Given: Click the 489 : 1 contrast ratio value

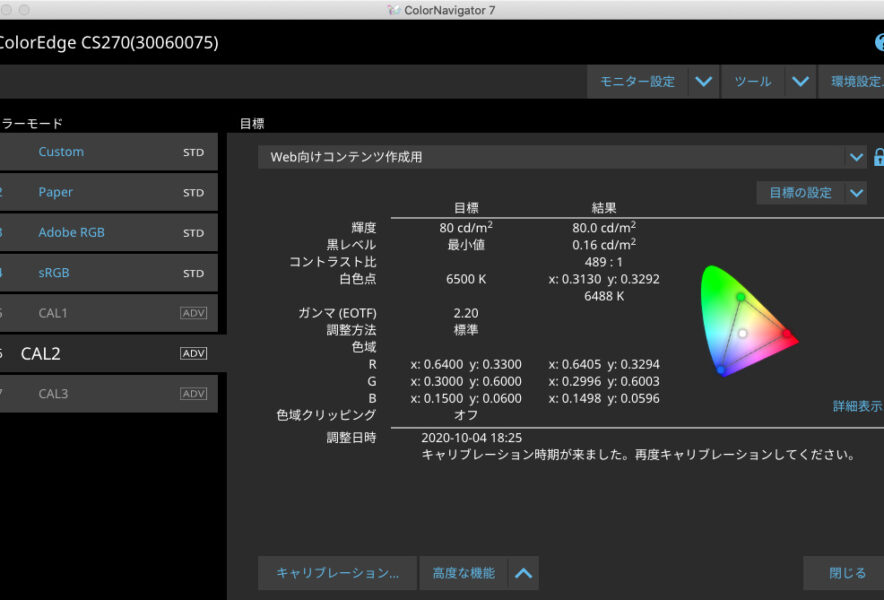Looking at the screenshot, I should [x=604, y=262].
